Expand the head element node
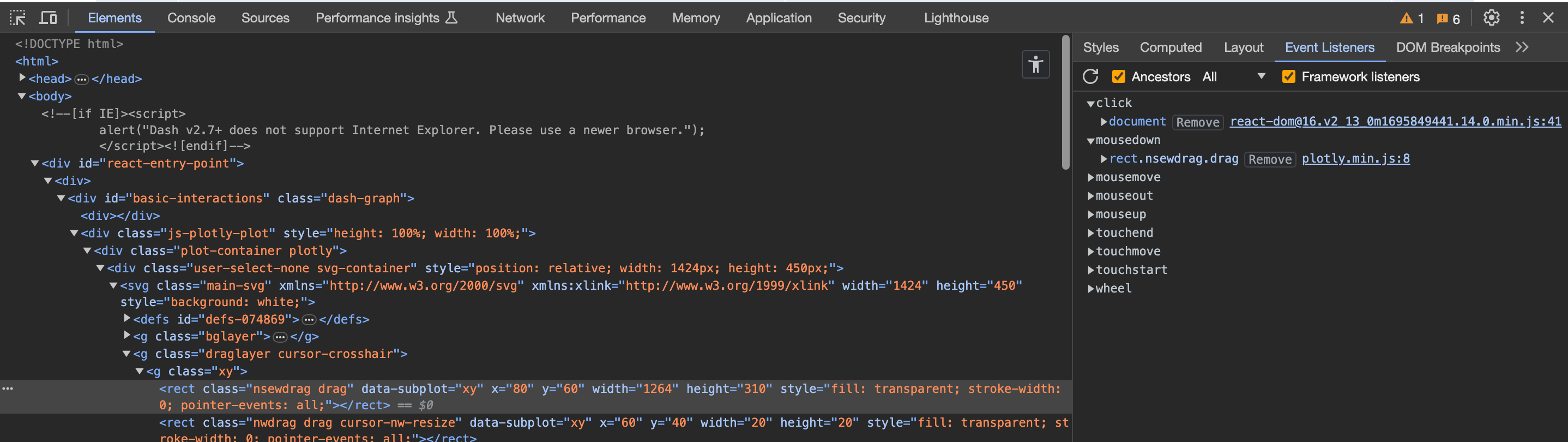This screenshot has height=442, width=1568. pos(22,78)
